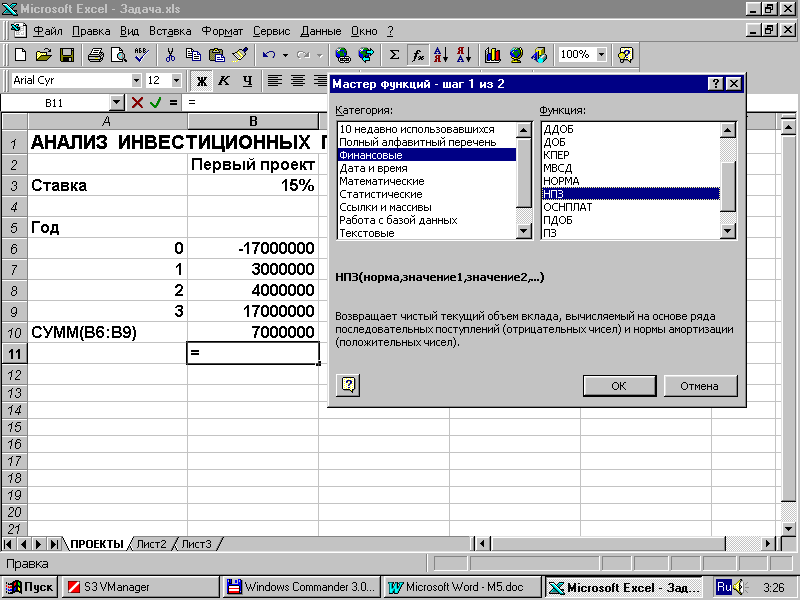Open the Arial Cyr font dropdown

[x=136, y=81]
